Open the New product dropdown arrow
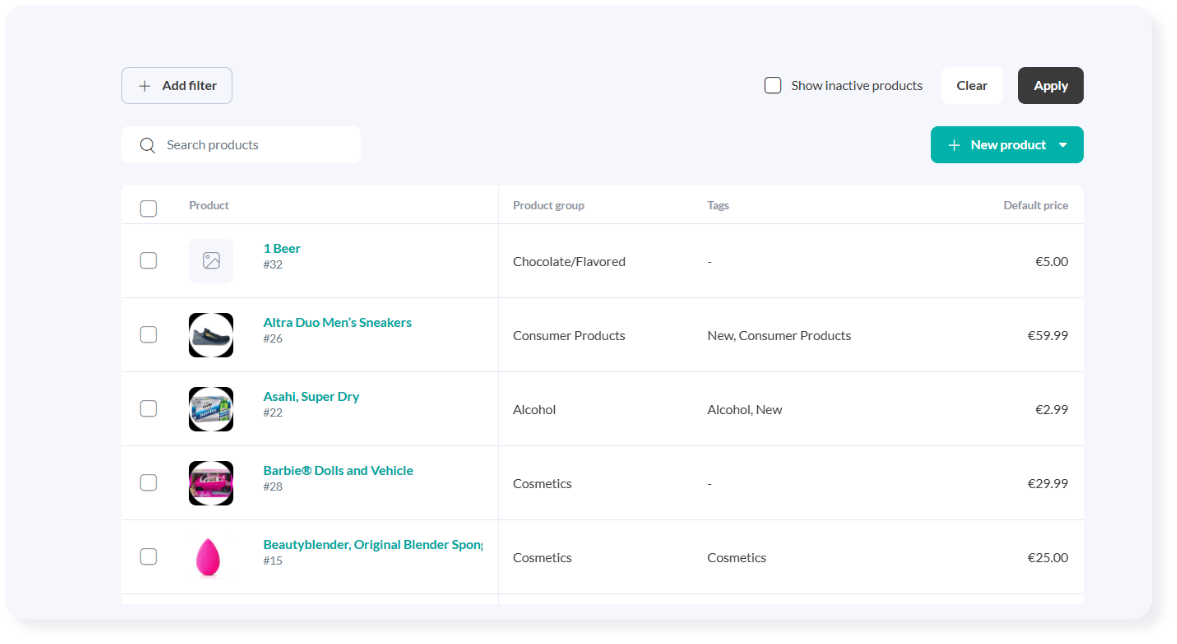The height and width of the screenshot is (644, 1177). (x=1063, y=145)
